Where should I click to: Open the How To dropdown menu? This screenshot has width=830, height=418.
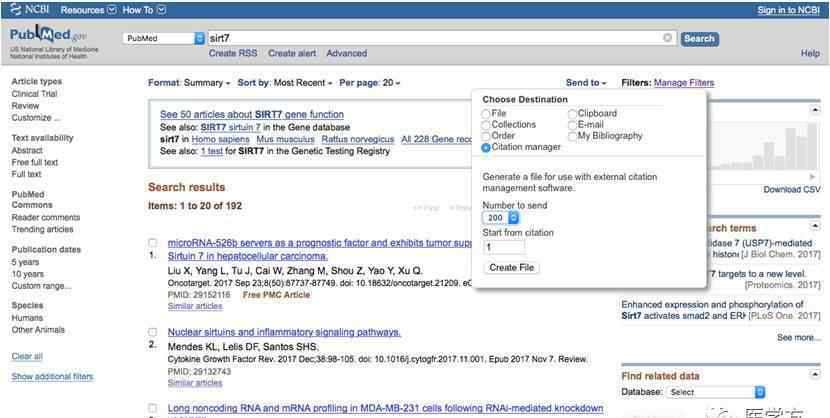coord(144,10)
